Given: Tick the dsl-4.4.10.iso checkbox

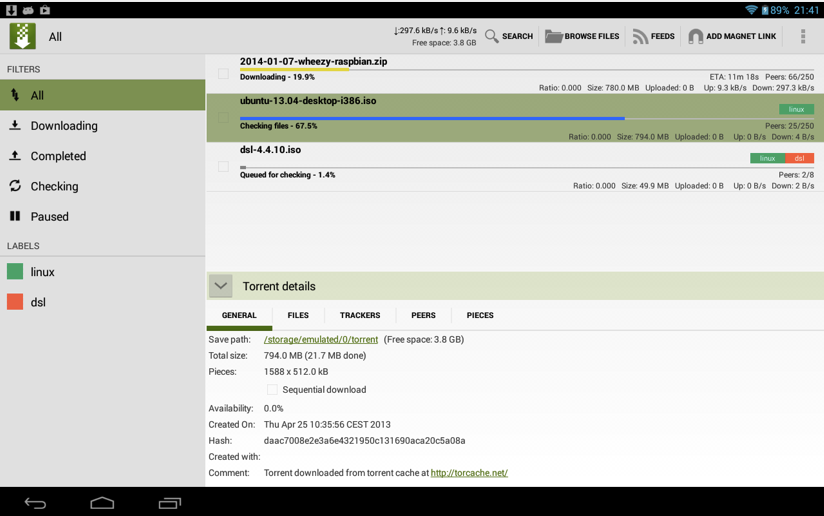Looking at the screenshot, I should point(223,167).
